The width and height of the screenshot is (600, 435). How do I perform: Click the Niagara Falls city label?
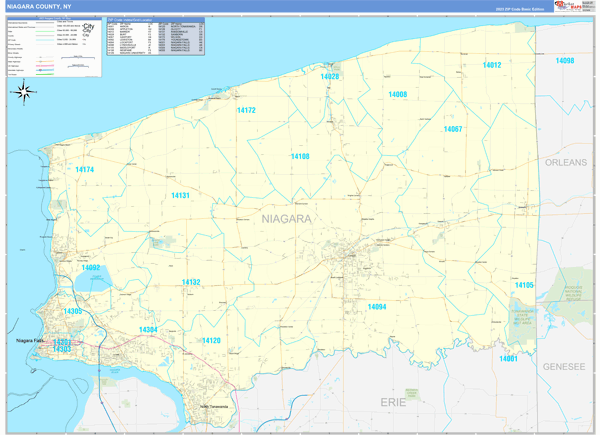click(32, 342)
